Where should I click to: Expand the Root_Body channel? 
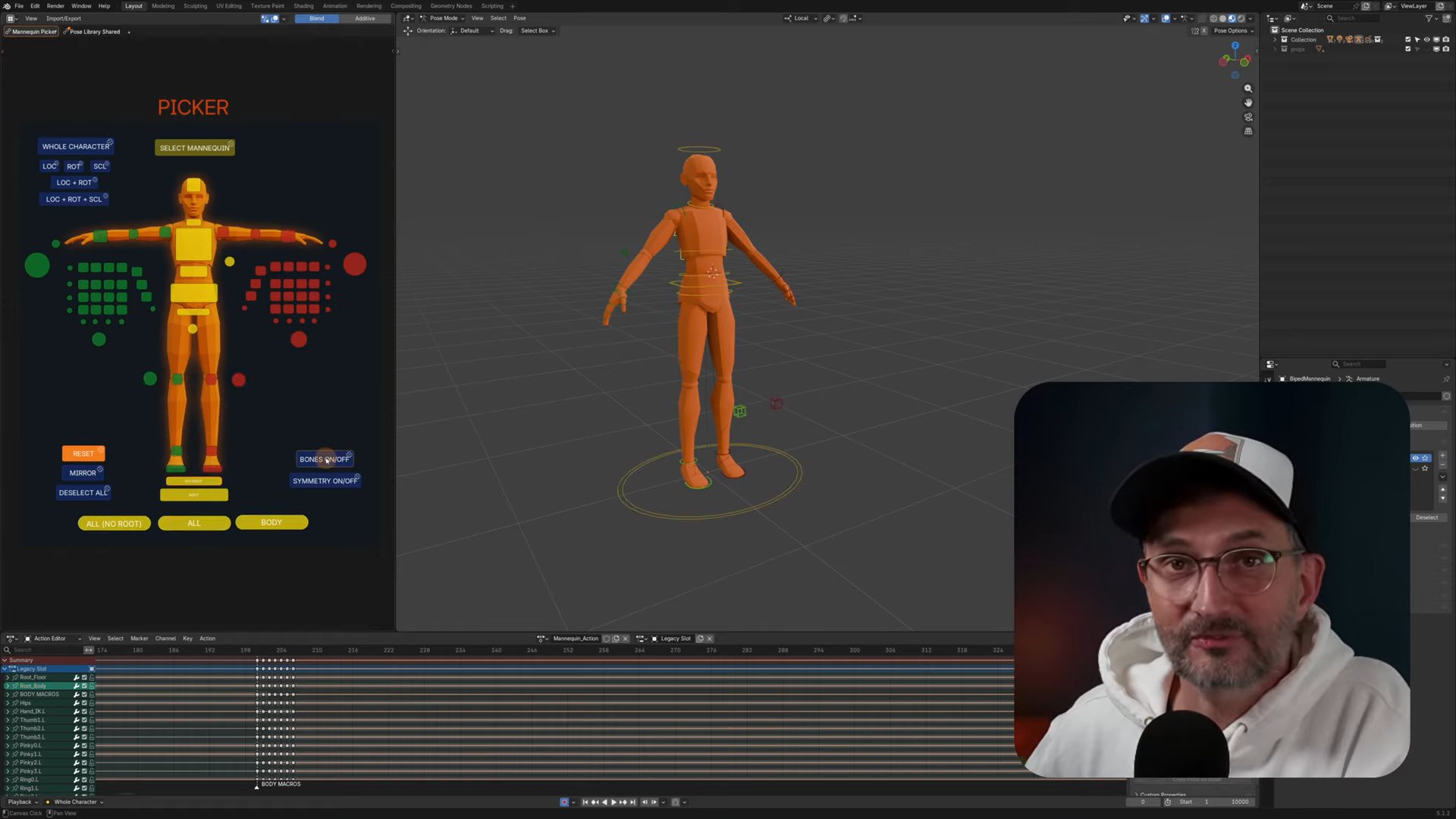8,686
